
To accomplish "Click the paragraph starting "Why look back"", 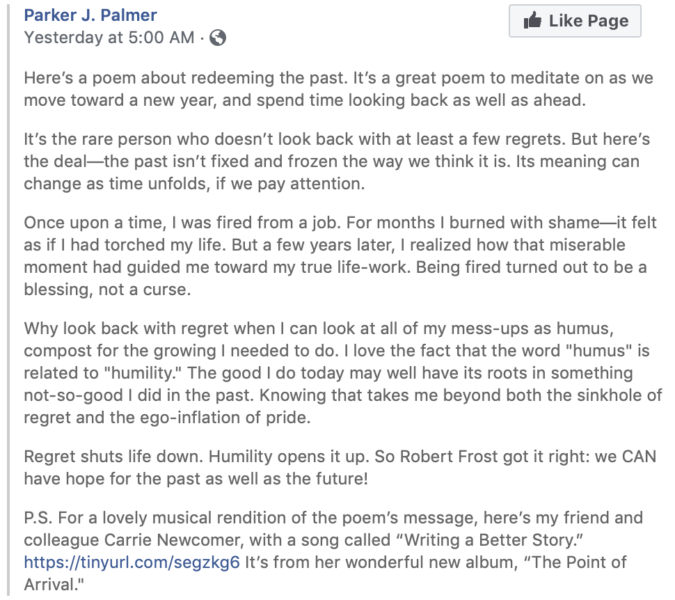I will (343, 373).
